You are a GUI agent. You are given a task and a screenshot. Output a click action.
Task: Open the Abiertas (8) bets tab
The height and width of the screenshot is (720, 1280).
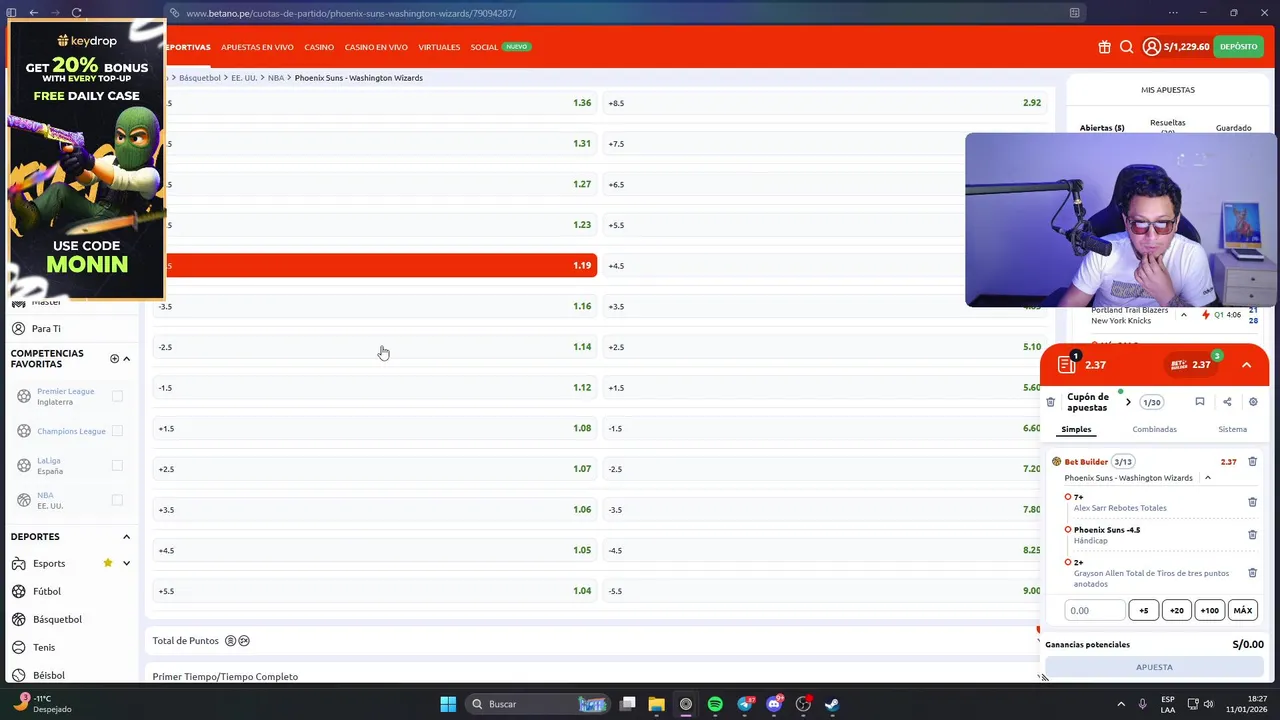[x=1102, y=128]
